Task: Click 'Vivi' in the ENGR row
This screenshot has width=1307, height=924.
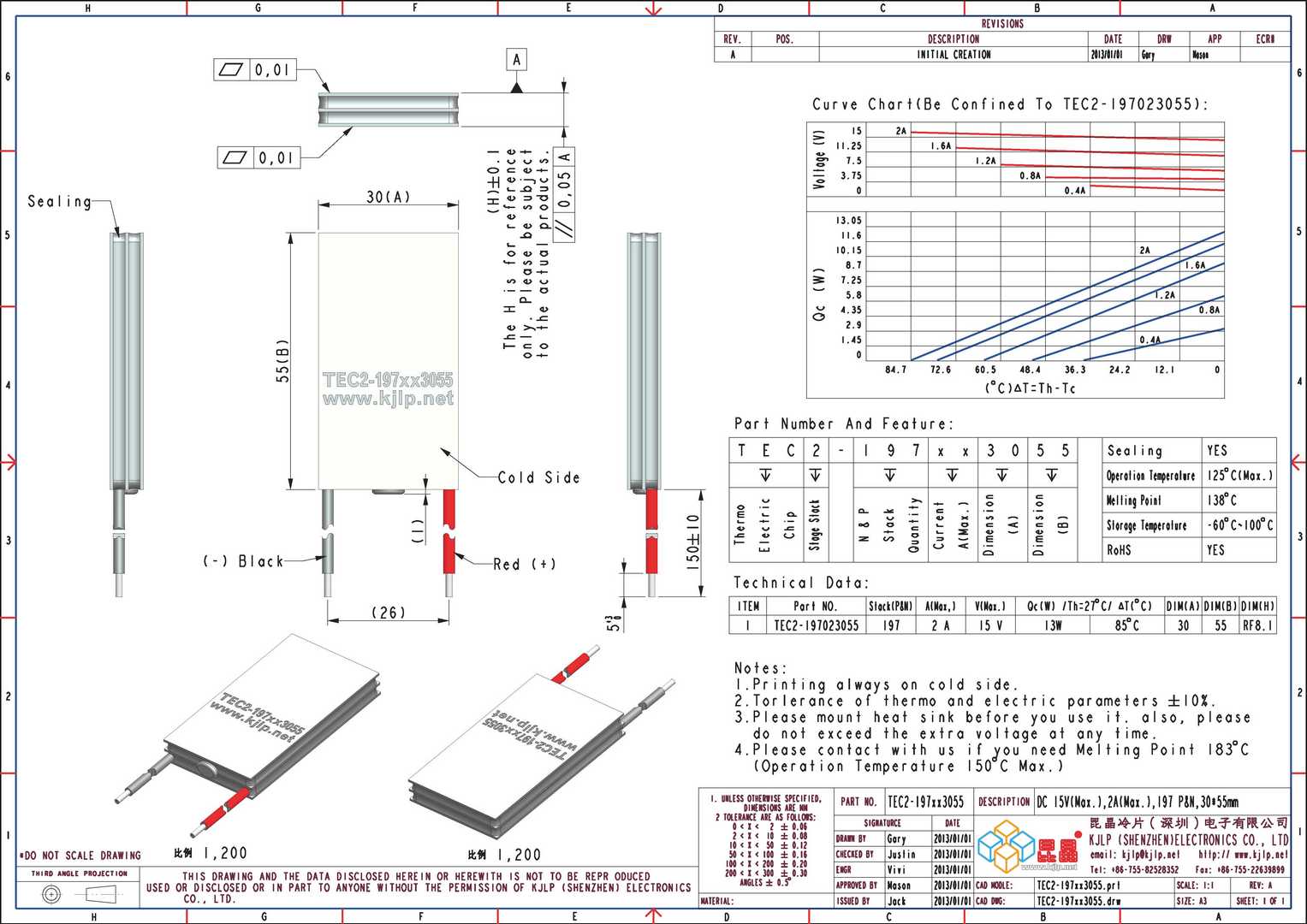Action: (x=895, y=869)
